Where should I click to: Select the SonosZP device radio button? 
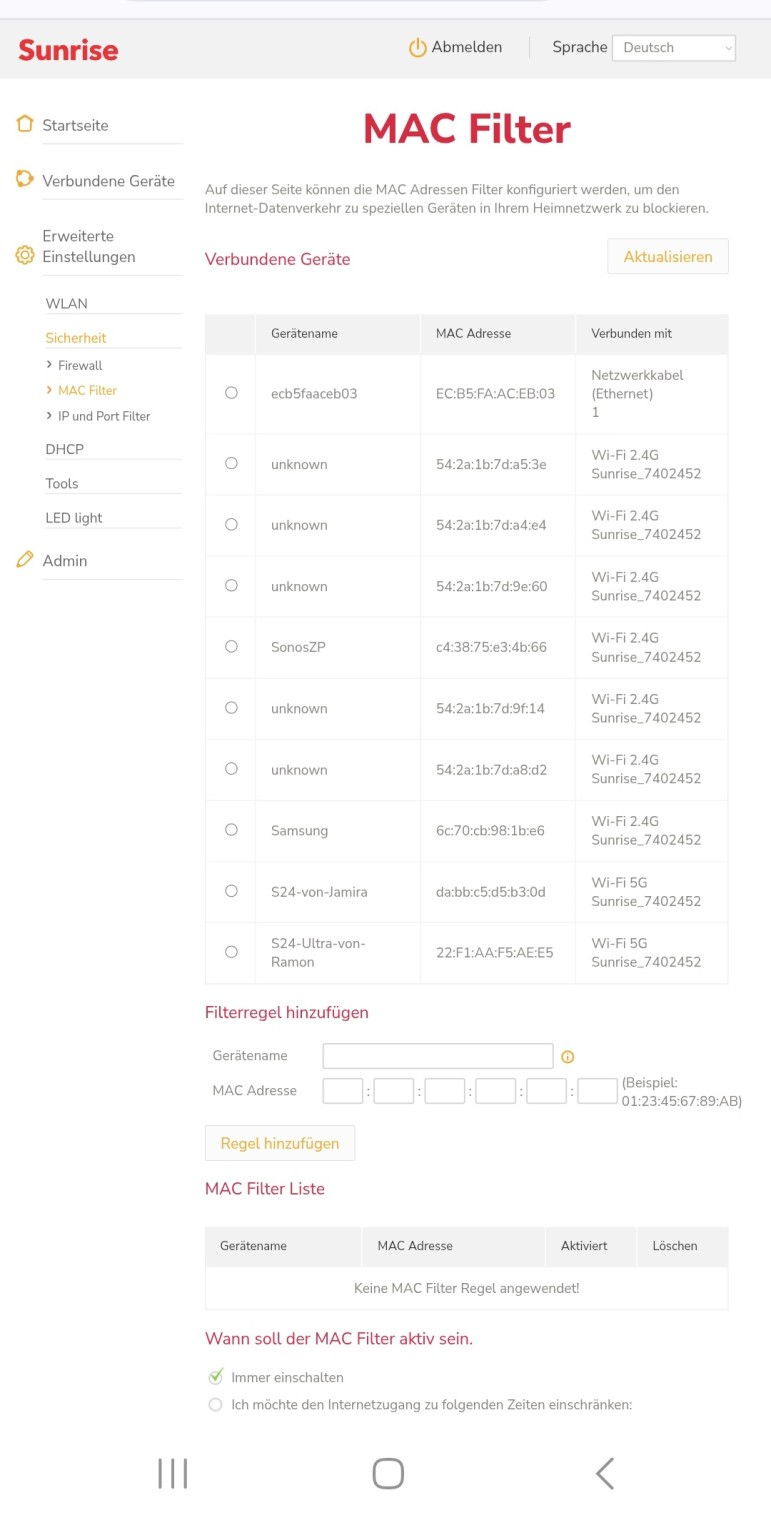tap(231, 647)
